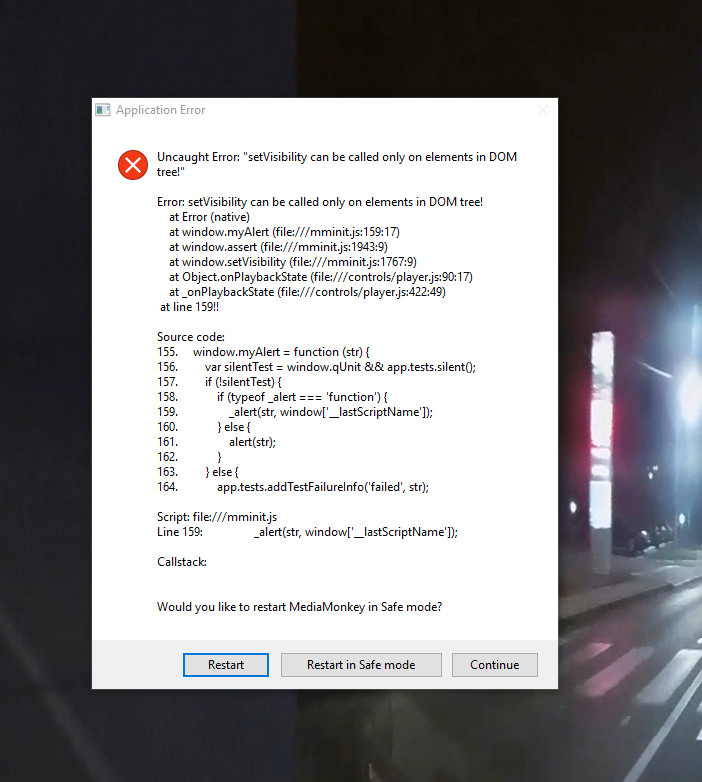Click the application icon in the title bar
This screenshot has width=702, height=782.
(x=102, y=110)
